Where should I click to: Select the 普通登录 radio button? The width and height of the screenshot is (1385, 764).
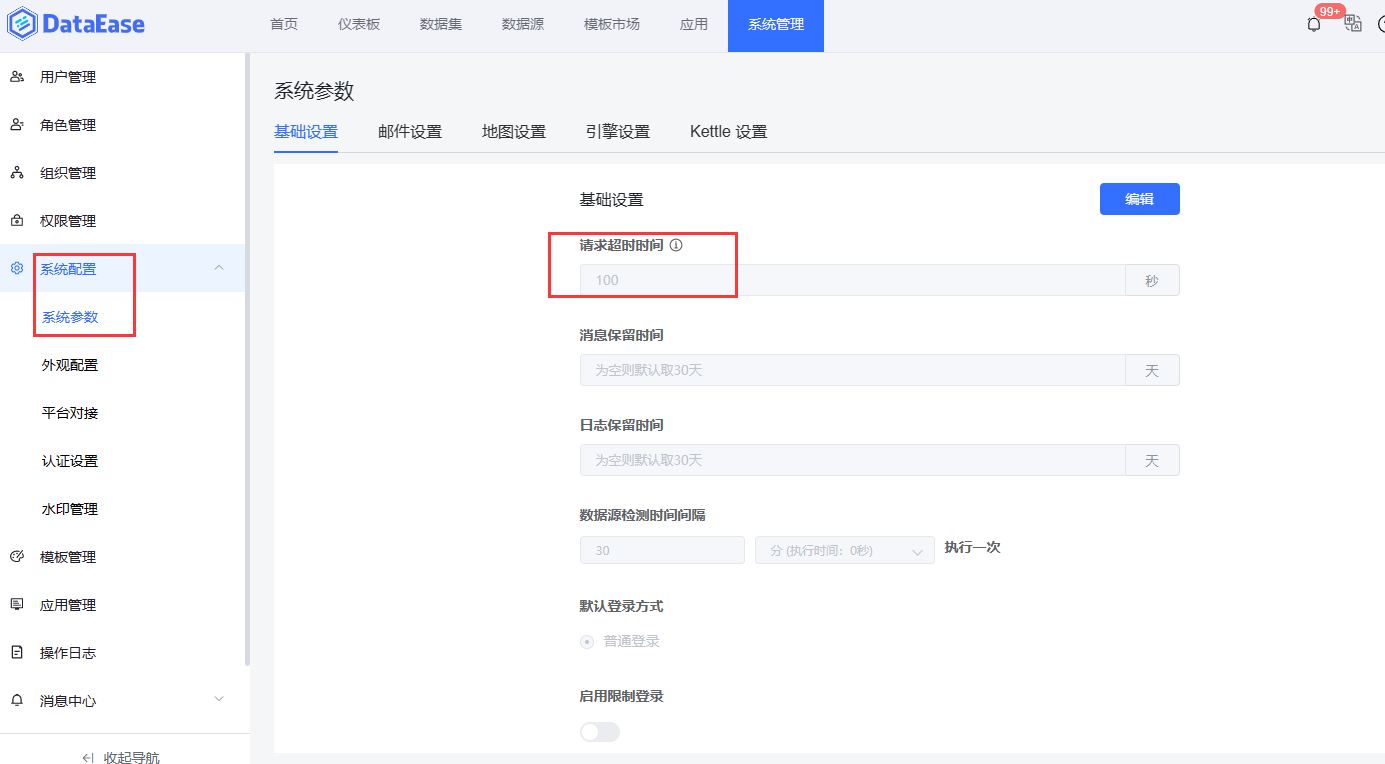[x=586, y=642]
